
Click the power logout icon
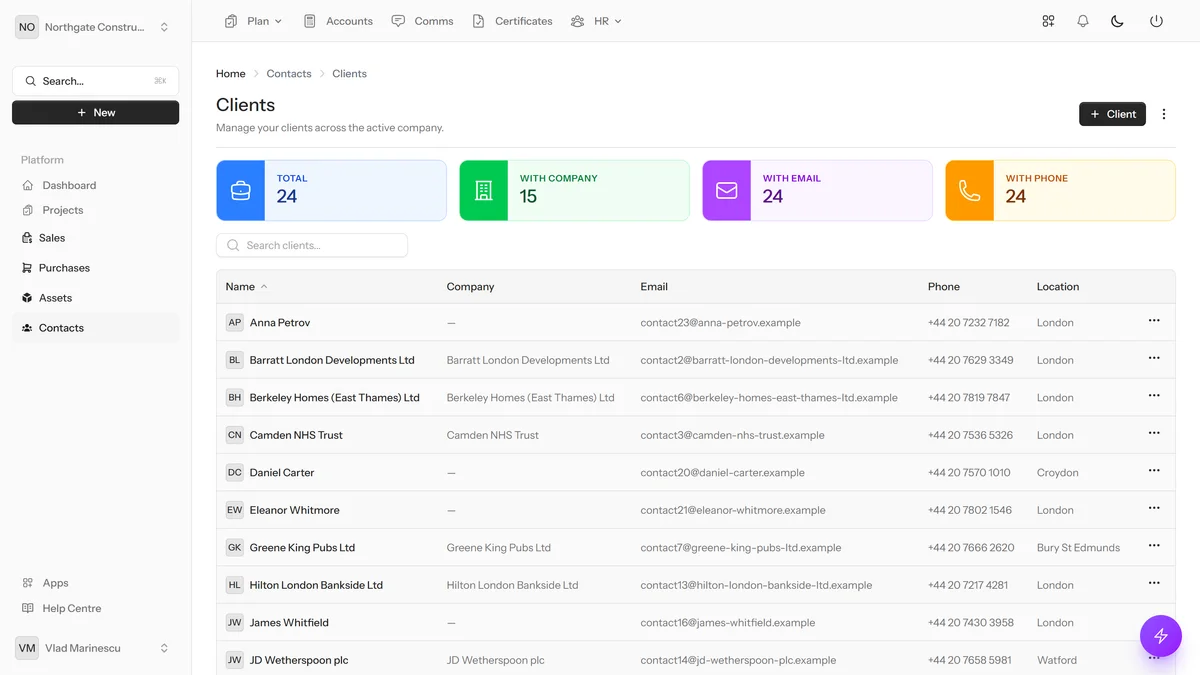1156,21
